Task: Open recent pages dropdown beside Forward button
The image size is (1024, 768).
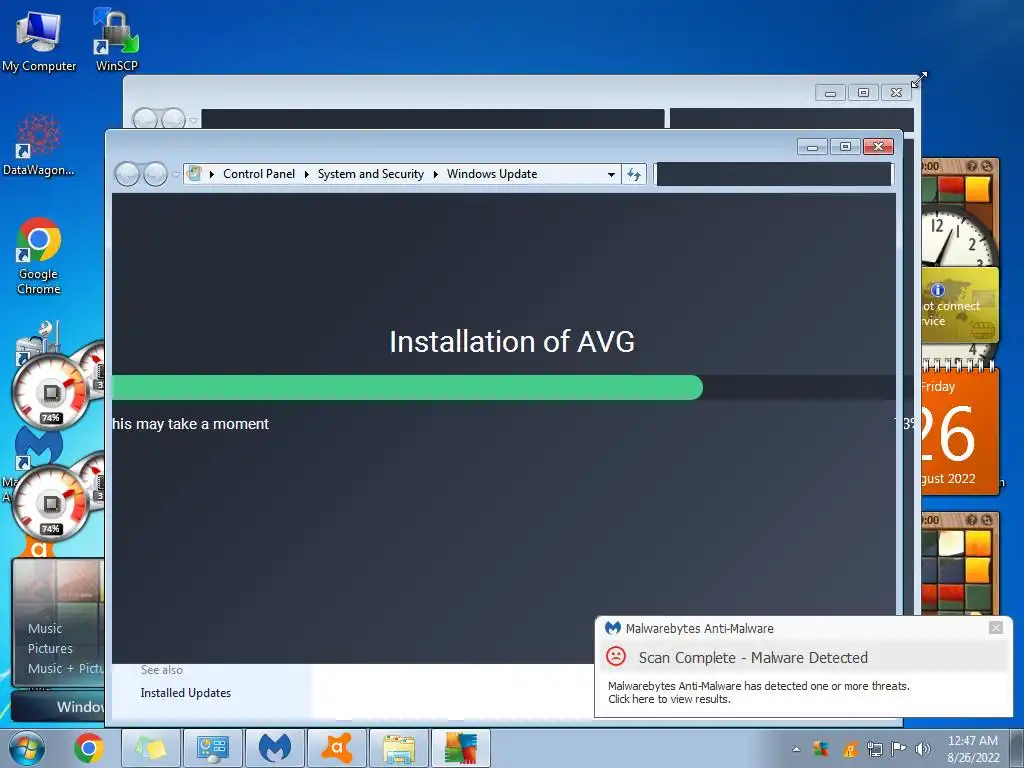Action: (176, 174)
